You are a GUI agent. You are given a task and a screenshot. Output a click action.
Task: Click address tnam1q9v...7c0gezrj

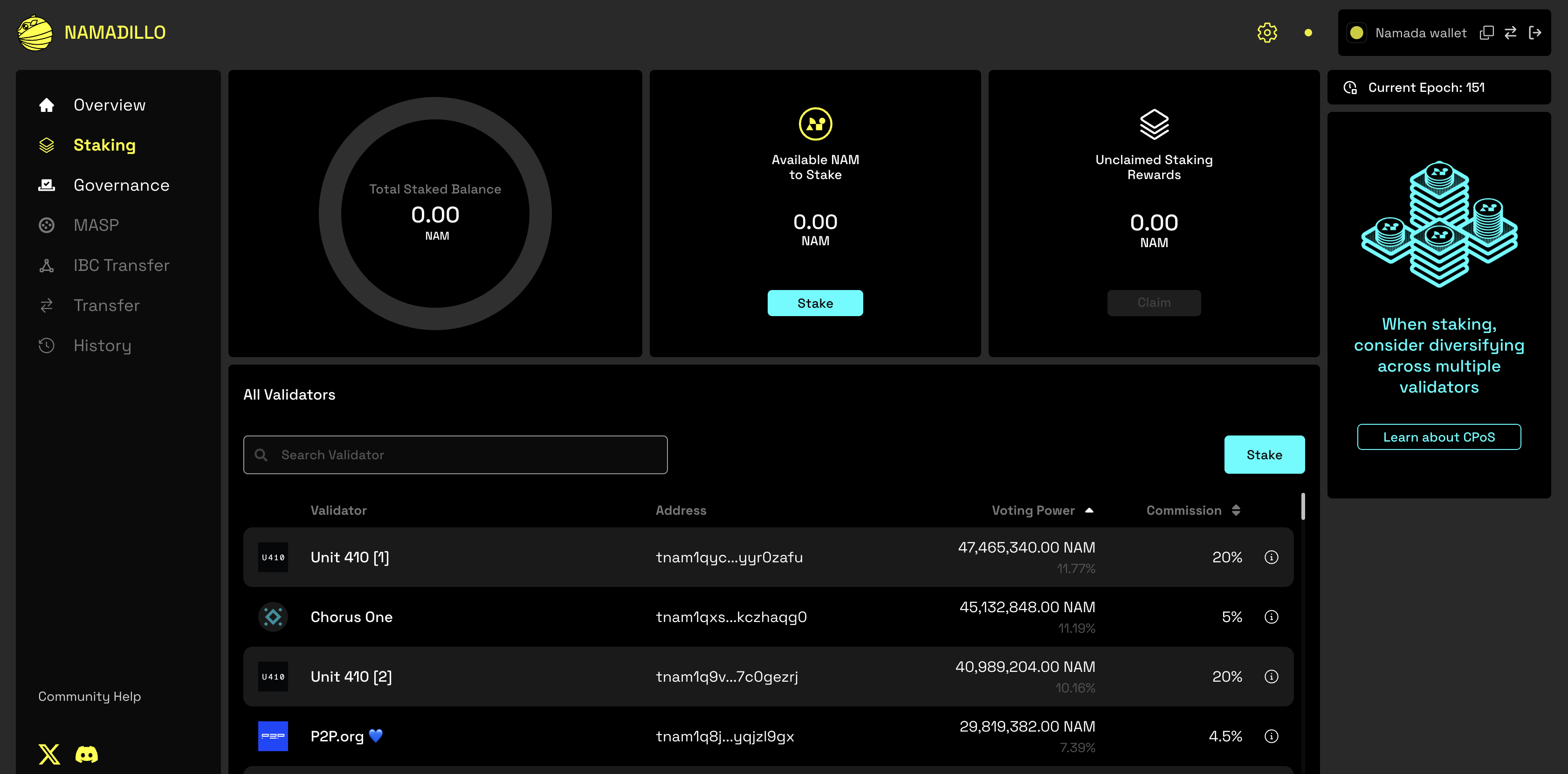727,677
